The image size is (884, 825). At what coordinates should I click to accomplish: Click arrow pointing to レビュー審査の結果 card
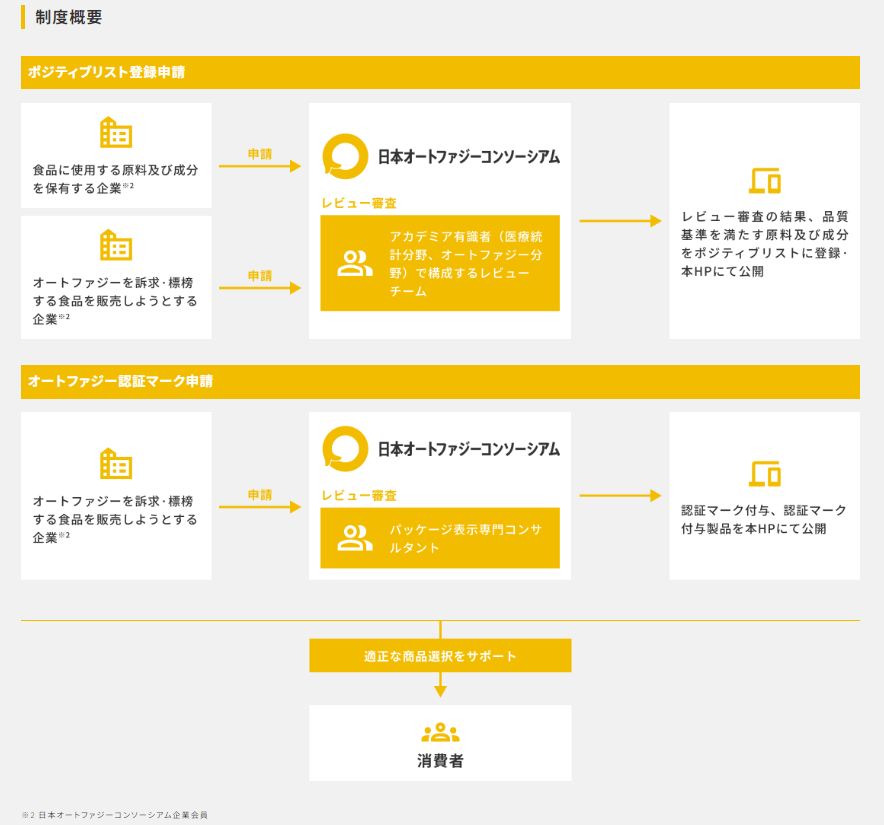point(620,221)
